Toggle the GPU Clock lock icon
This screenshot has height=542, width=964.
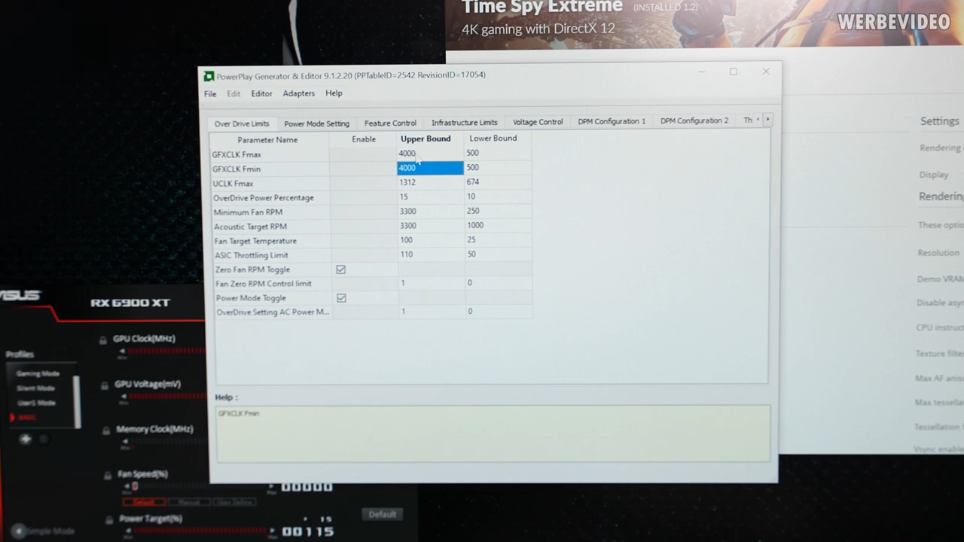[x=103, y=339]
